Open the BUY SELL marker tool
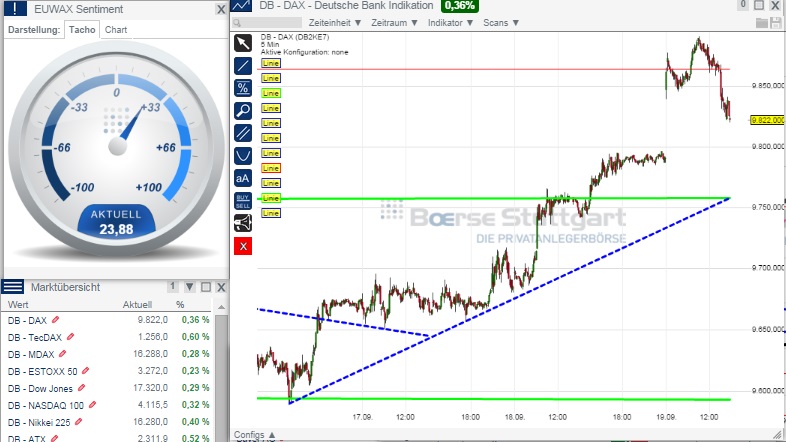Screen dimensions: 786x442 (243, 201)
